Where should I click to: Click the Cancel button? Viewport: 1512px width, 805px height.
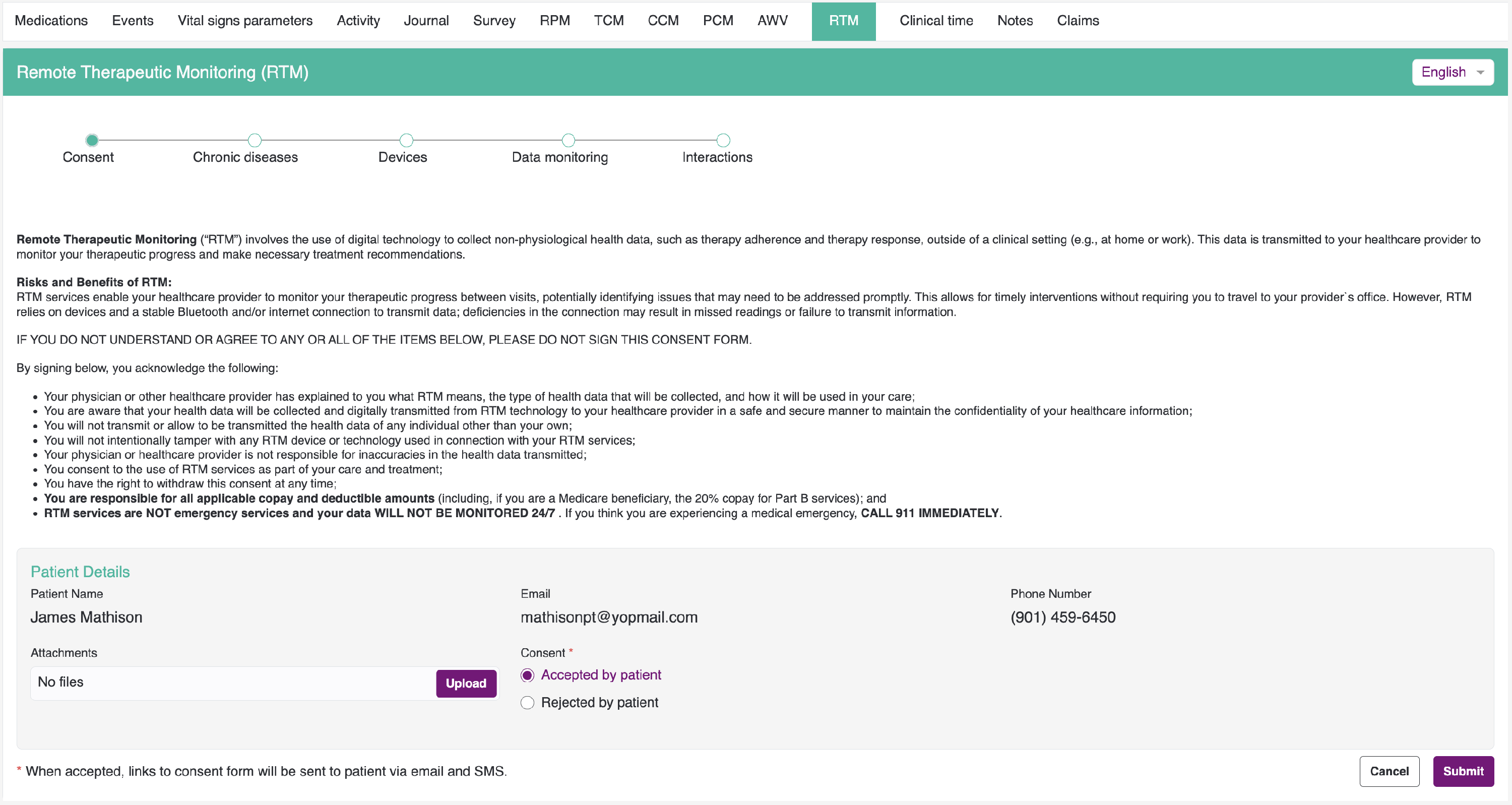click(1389, 771)
